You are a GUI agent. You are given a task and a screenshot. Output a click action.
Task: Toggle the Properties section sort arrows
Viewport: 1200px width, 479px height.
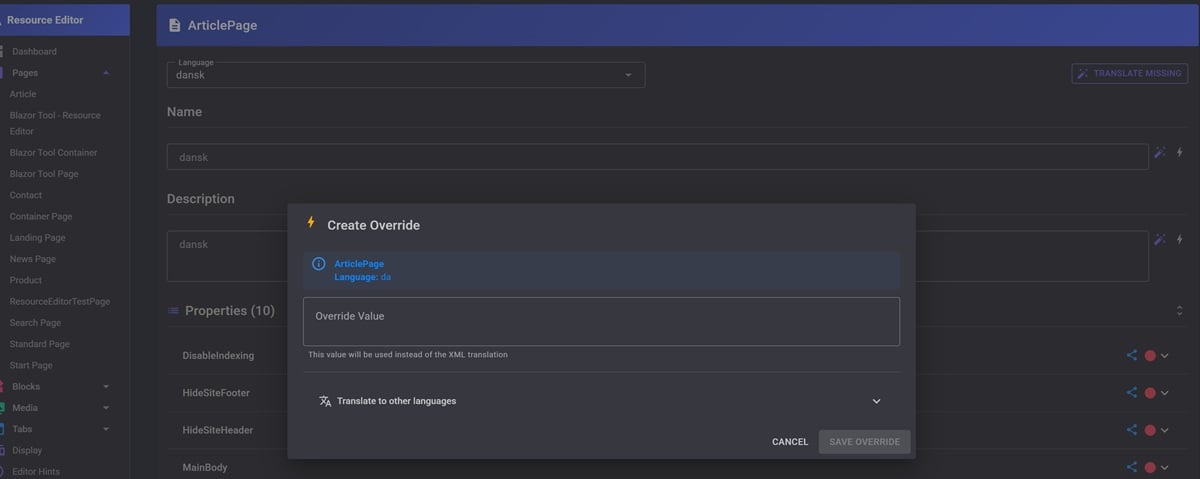click(x=1179, y=311)
